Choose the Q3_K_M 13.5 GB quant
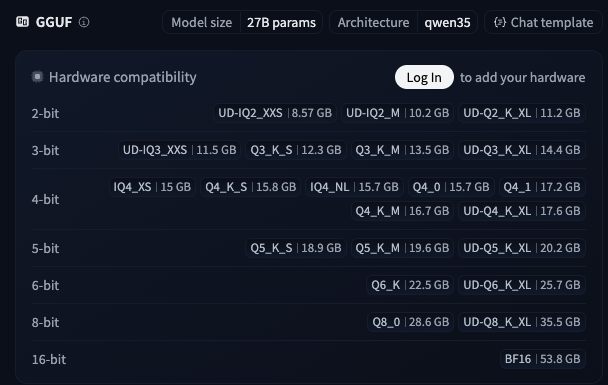This screenshot has height=385, width=608. pyautogui.click(x=402, y=150)
